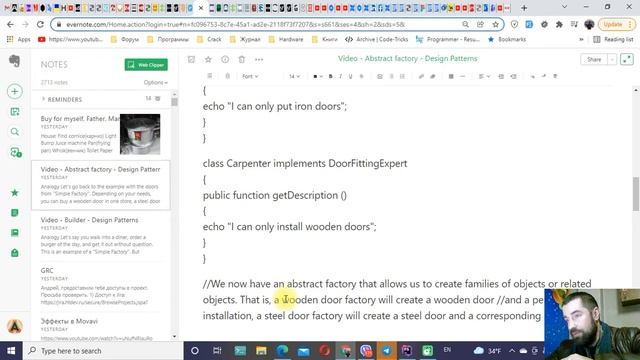
Task: Open the Hardware bookmarks folder
Action: (286, 40)
